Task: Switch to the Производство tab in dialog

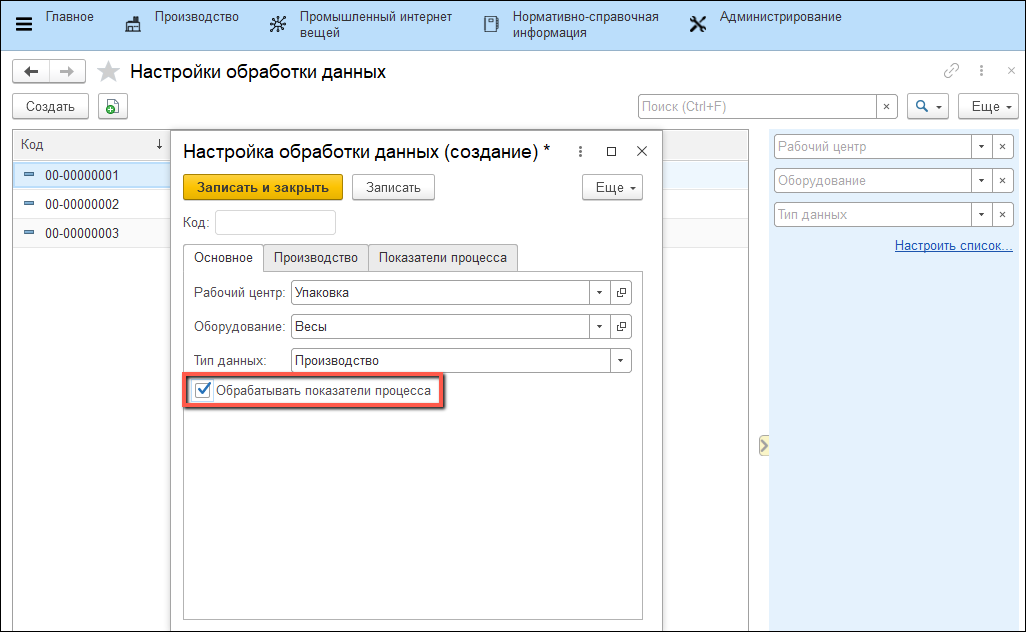Action: (x=316, y=258)
